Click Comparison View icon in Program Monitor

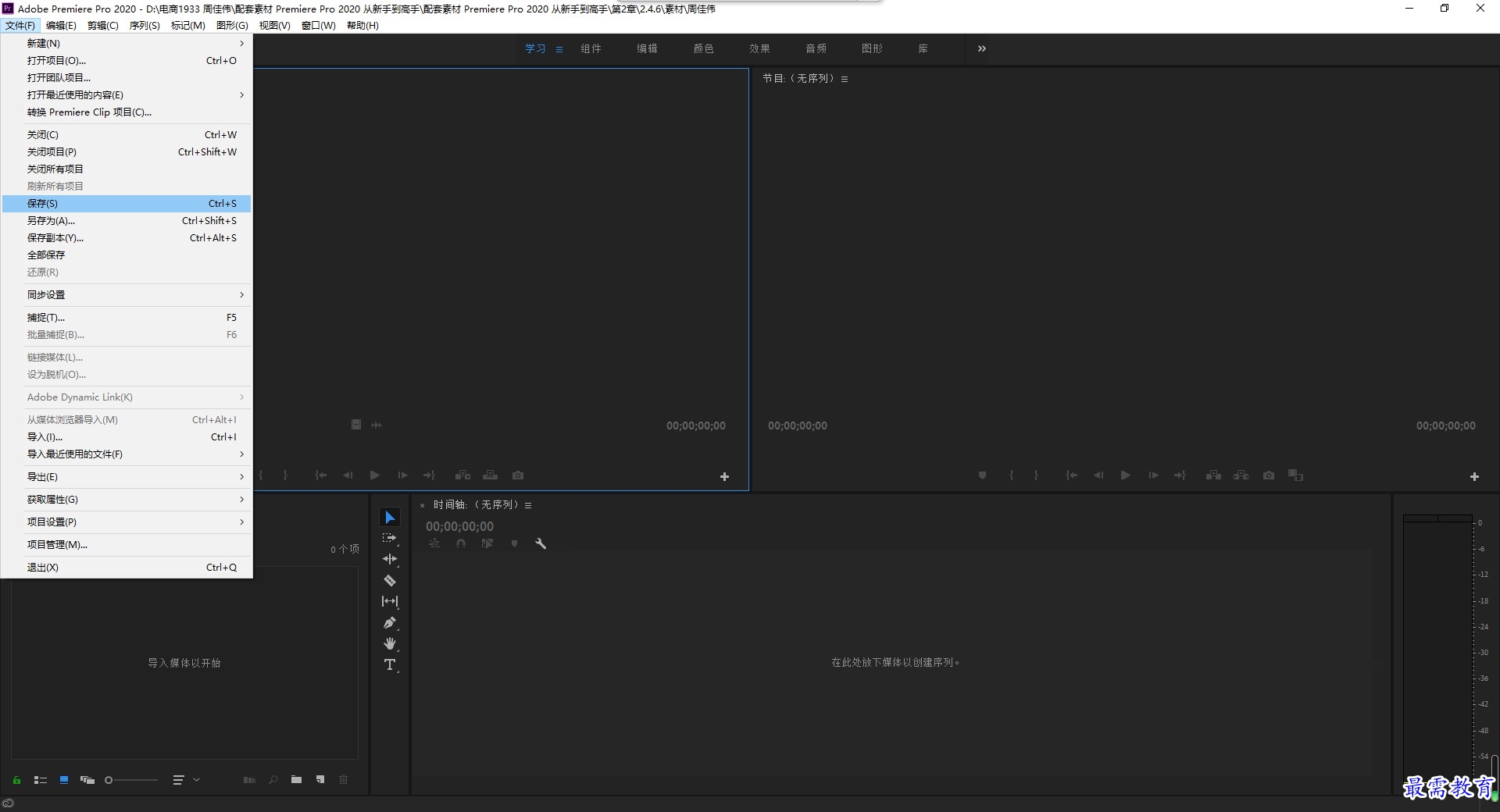coord(1296,475)
